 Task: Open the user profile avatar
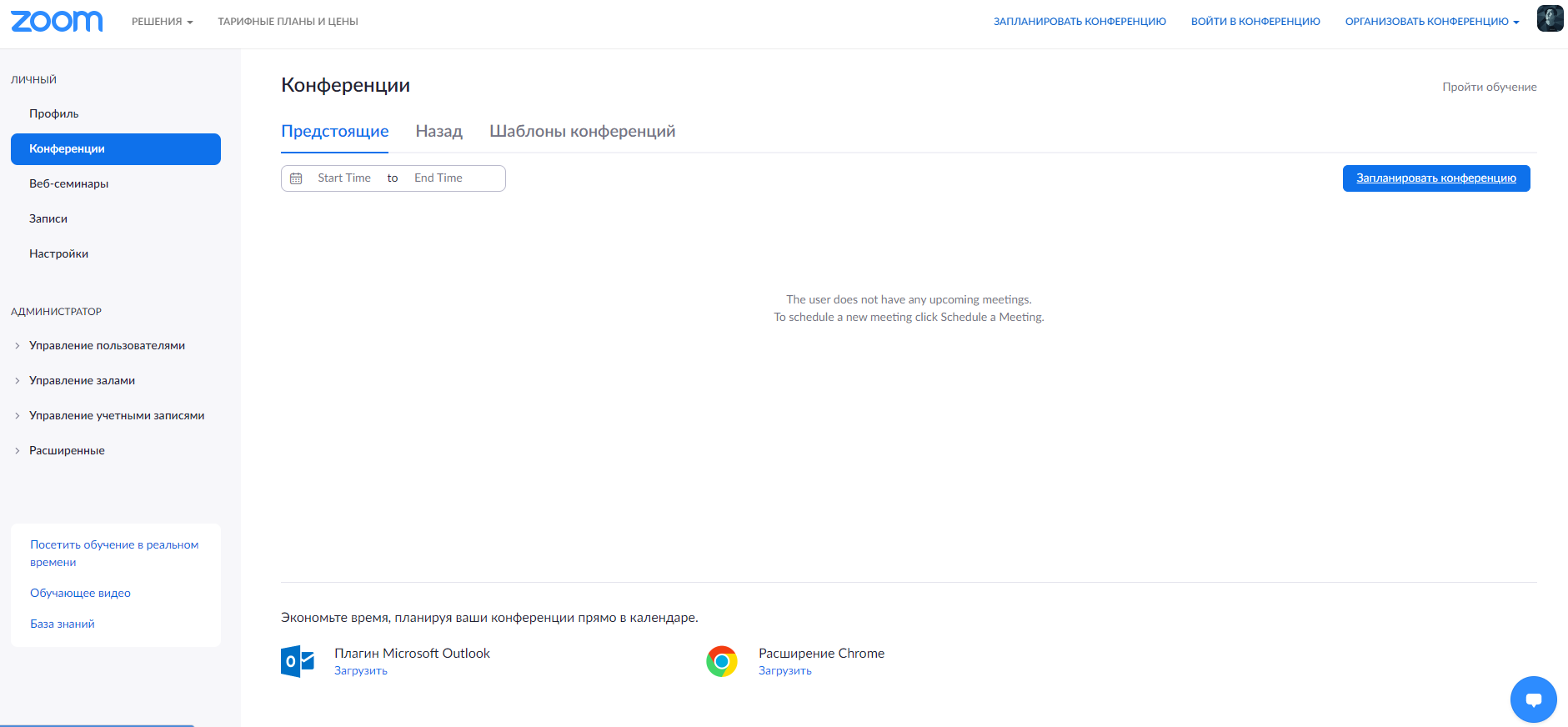click(1550, 18)
